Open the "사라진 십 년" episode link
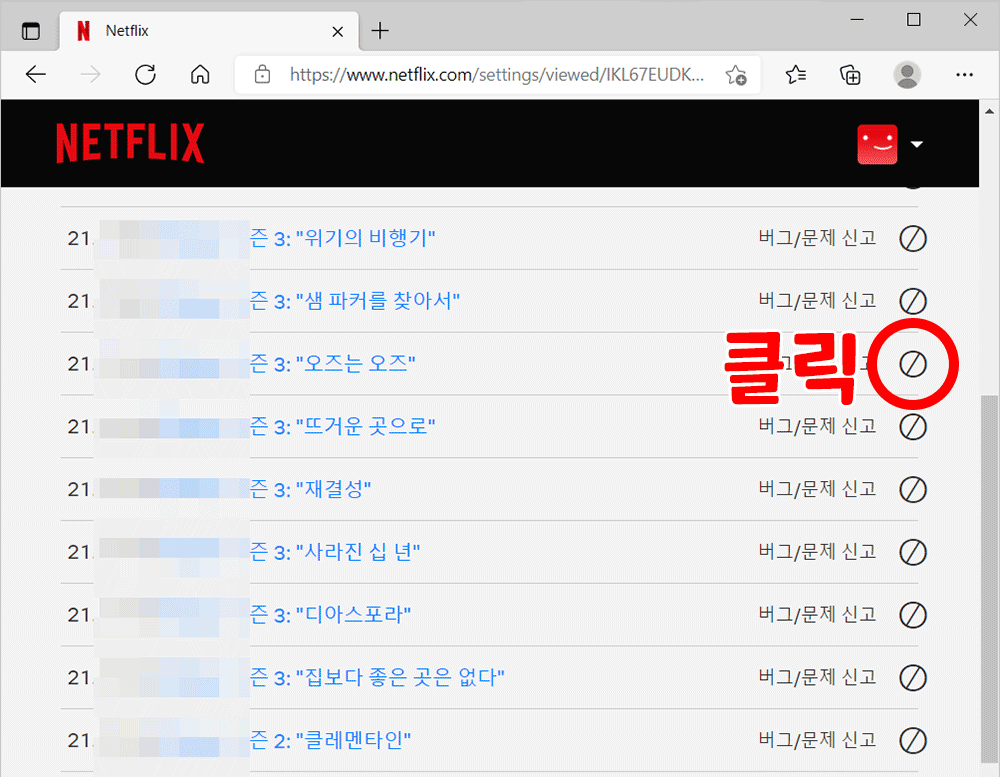 [335, 552]
